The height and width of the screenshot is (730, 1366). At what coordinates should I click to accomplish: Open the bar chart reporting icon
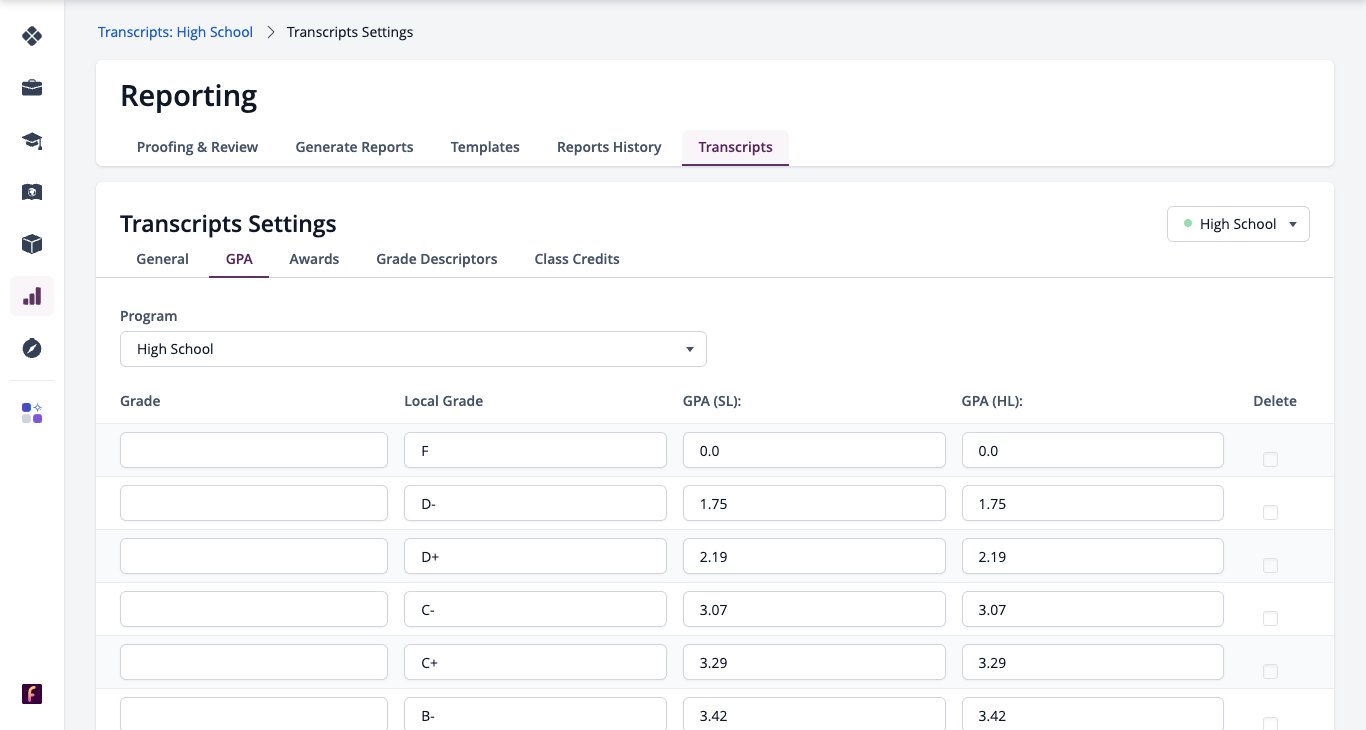(x=32, y=296)
